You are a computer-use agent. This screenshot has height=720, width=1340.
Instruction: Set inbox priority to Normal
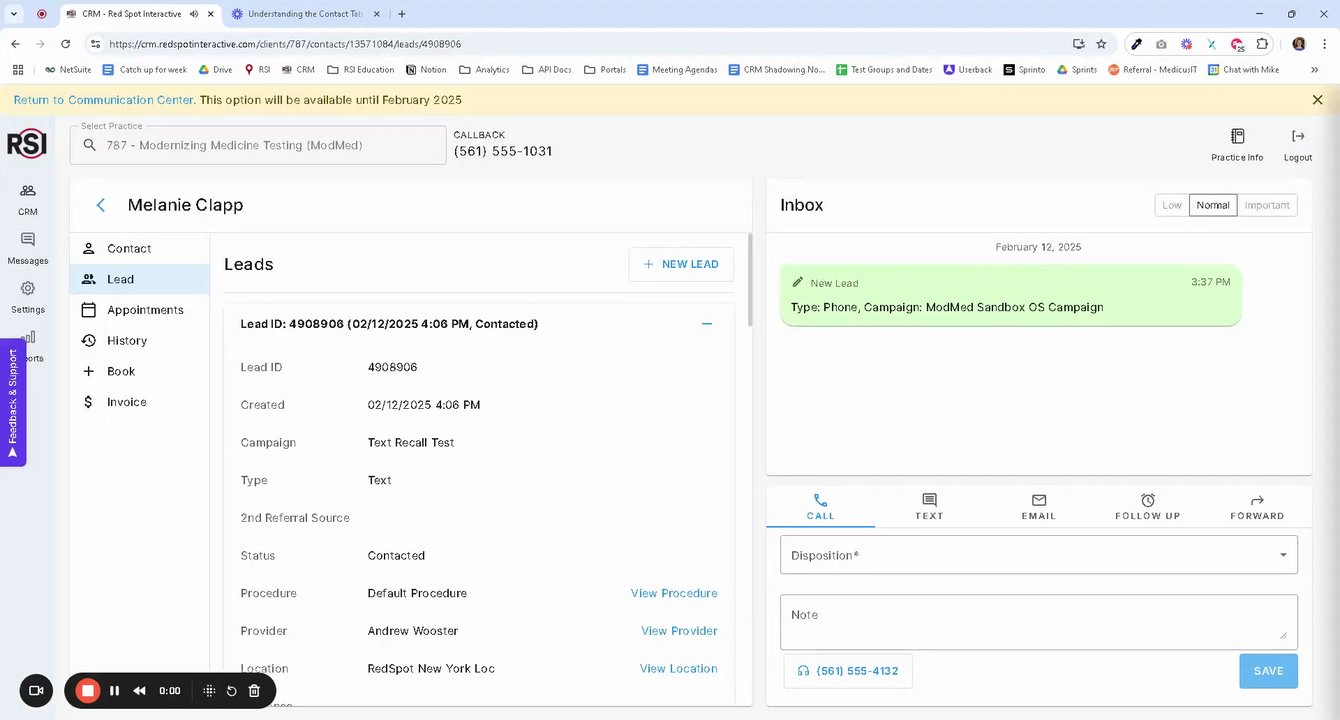pyautogui.click(x=1213, y=205)
